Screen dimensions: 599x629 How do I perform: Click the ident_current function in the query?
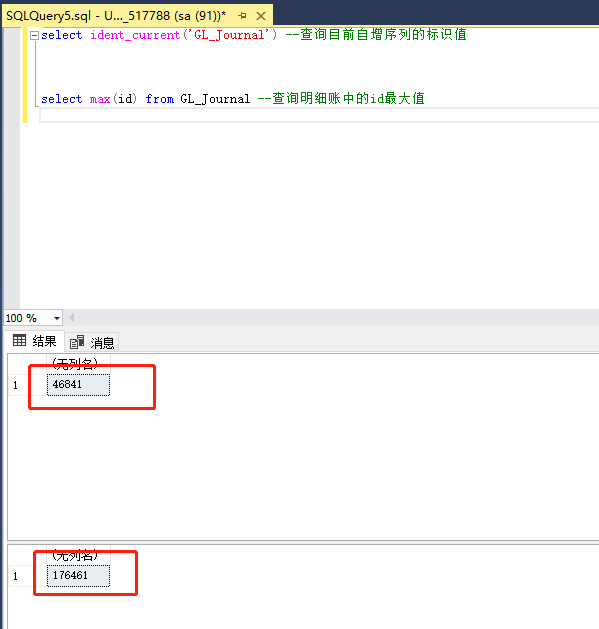click(135, 35)
